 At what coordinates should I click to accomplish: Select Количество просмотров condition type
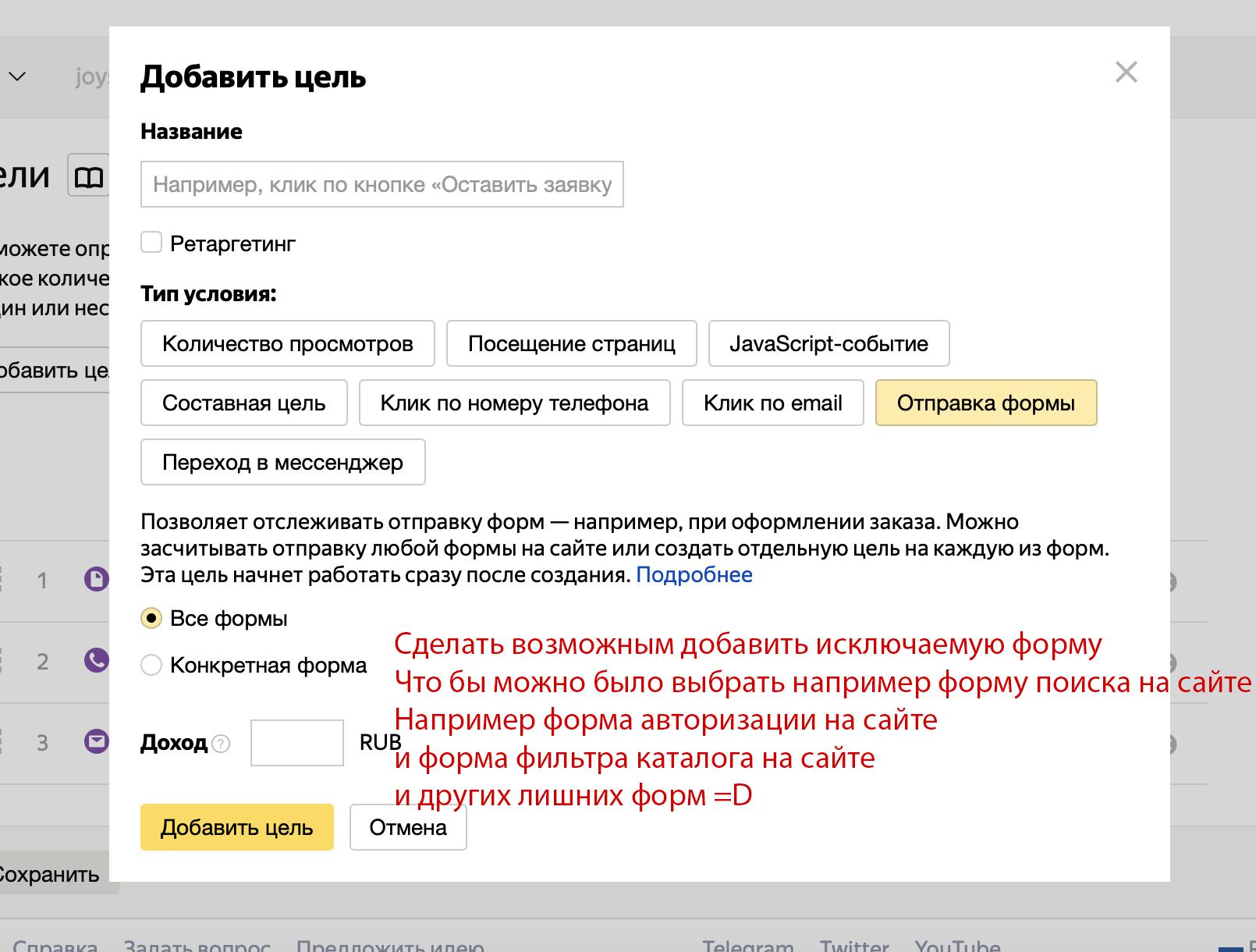tap(287, 343)
